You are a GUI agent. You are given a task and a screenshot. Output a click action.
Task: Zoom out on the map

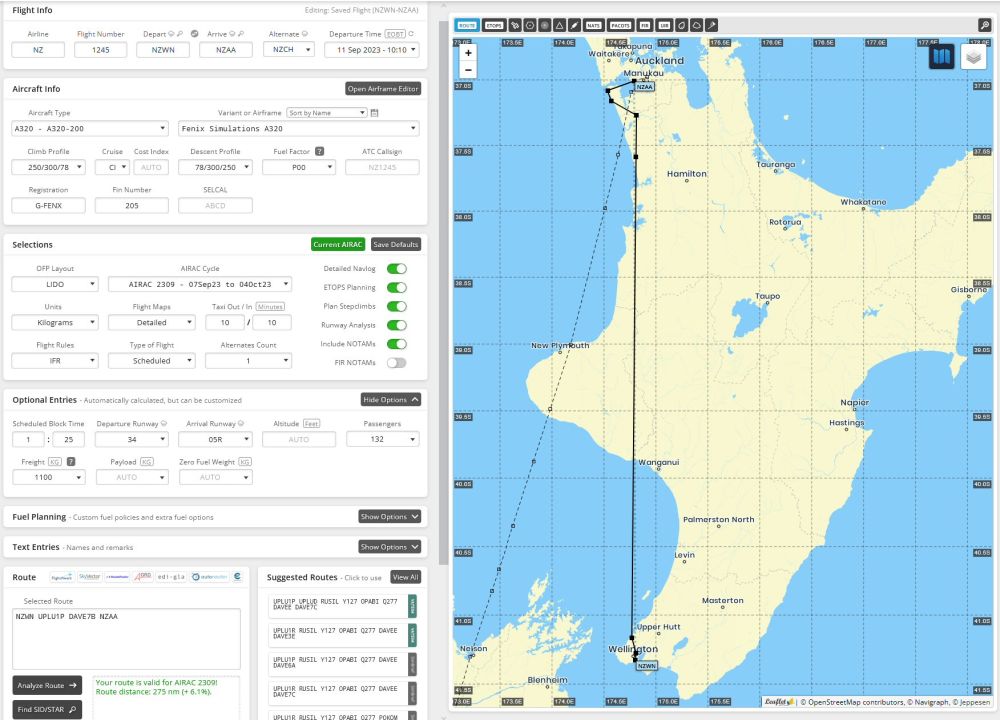coord(468,70)
